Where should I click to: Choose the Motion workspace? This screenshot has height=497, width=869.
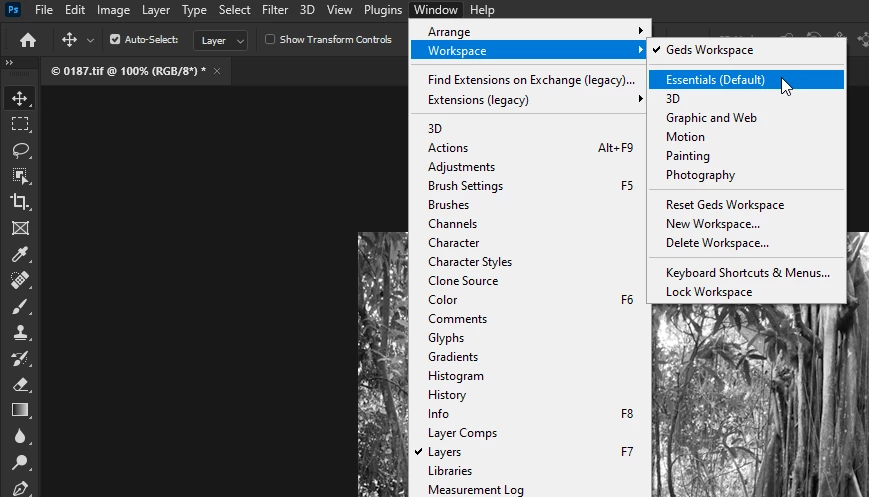pyautogui.click(x=747, y=137)
